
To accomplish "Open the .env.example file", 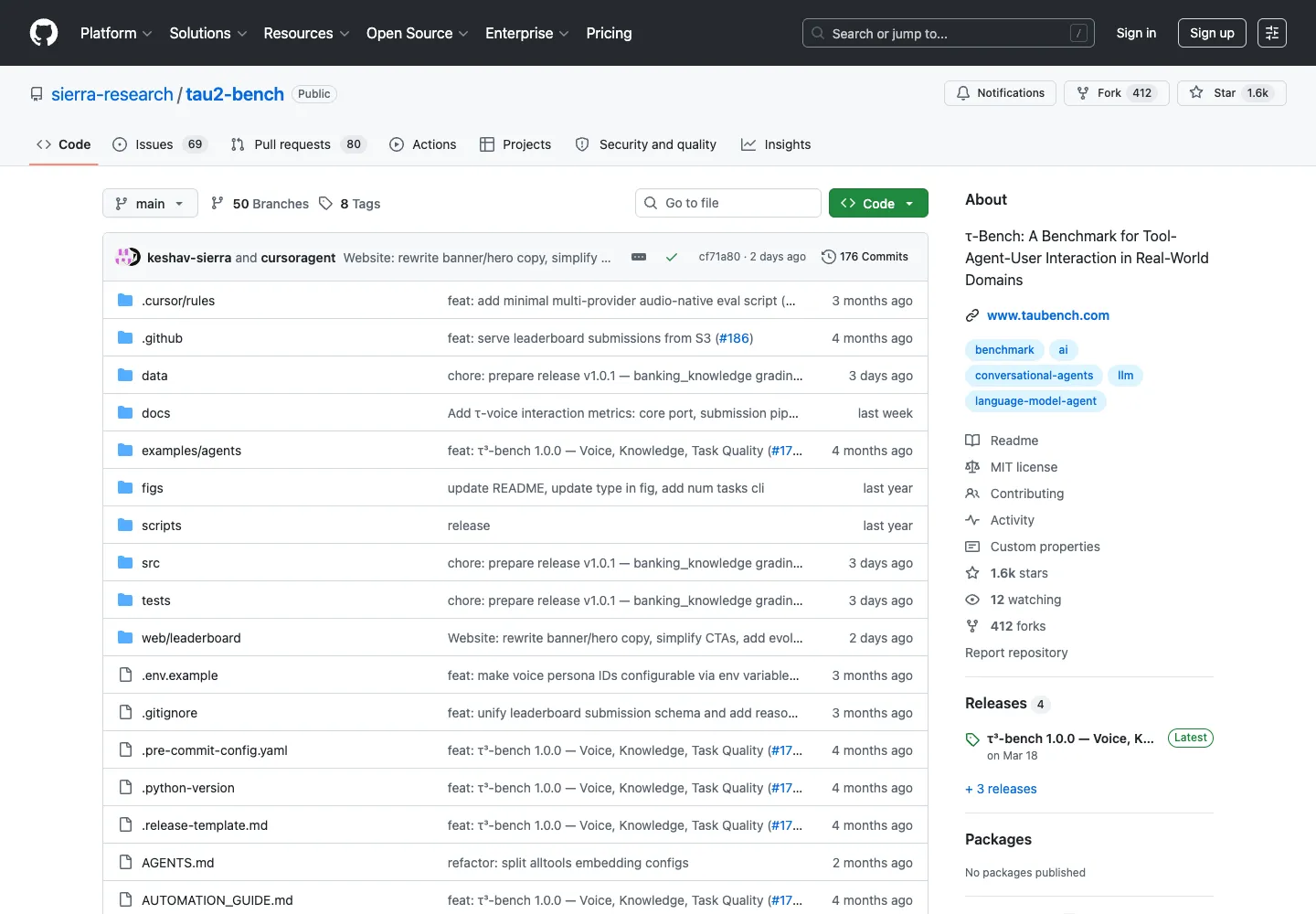I will pyautogui.click(x=180, y=675).
